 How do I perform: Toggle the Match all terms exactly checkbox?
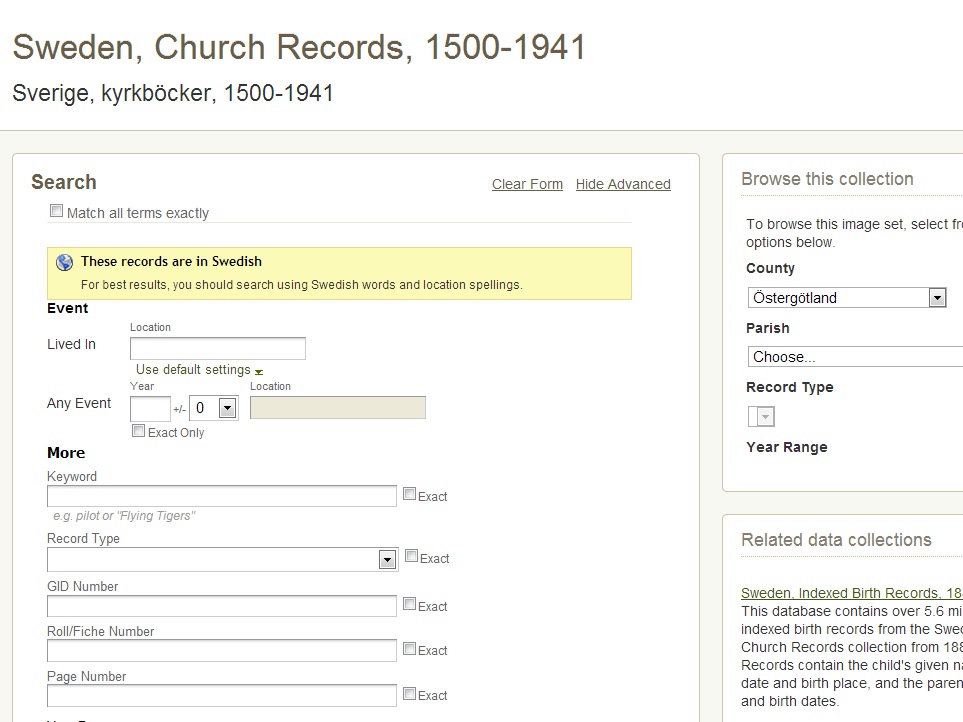(56, 210)
